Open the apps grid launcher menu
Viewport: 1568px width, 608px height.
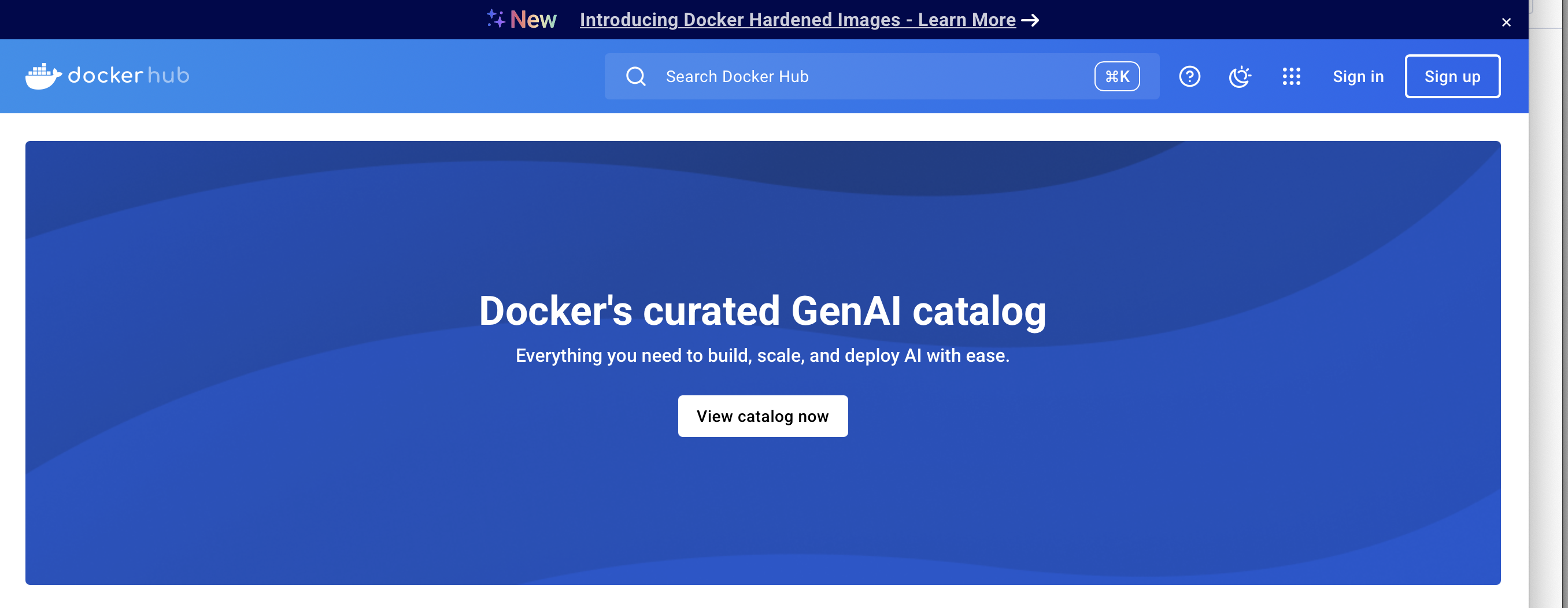[x=1291, y=77]
